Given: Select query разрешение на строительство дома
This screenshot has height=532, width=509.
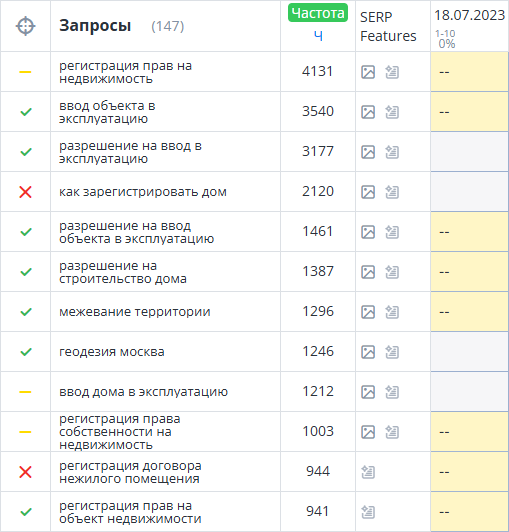Looking at the screenshot, I should pos(123,272).
